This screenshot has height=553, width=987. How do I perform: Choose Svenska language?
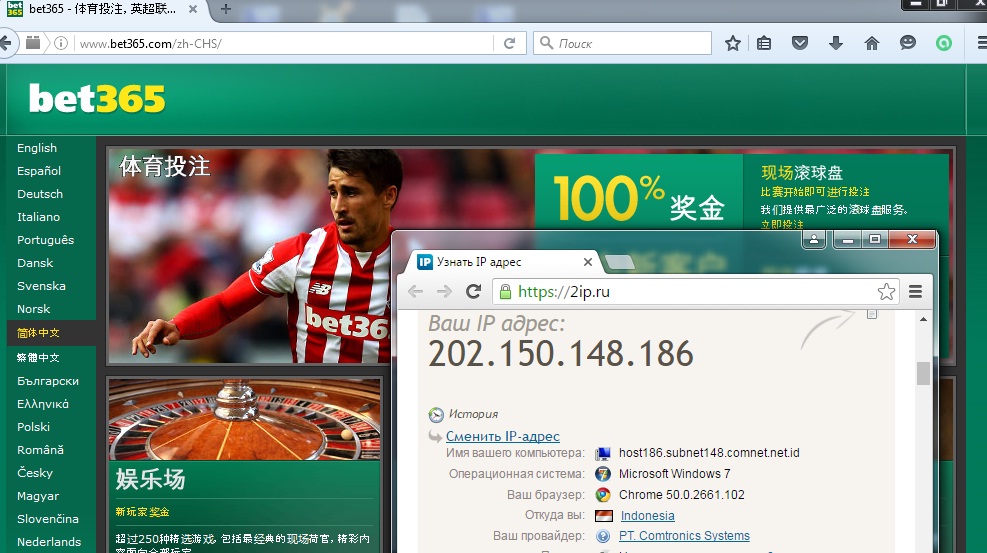(x=41, y=286)
